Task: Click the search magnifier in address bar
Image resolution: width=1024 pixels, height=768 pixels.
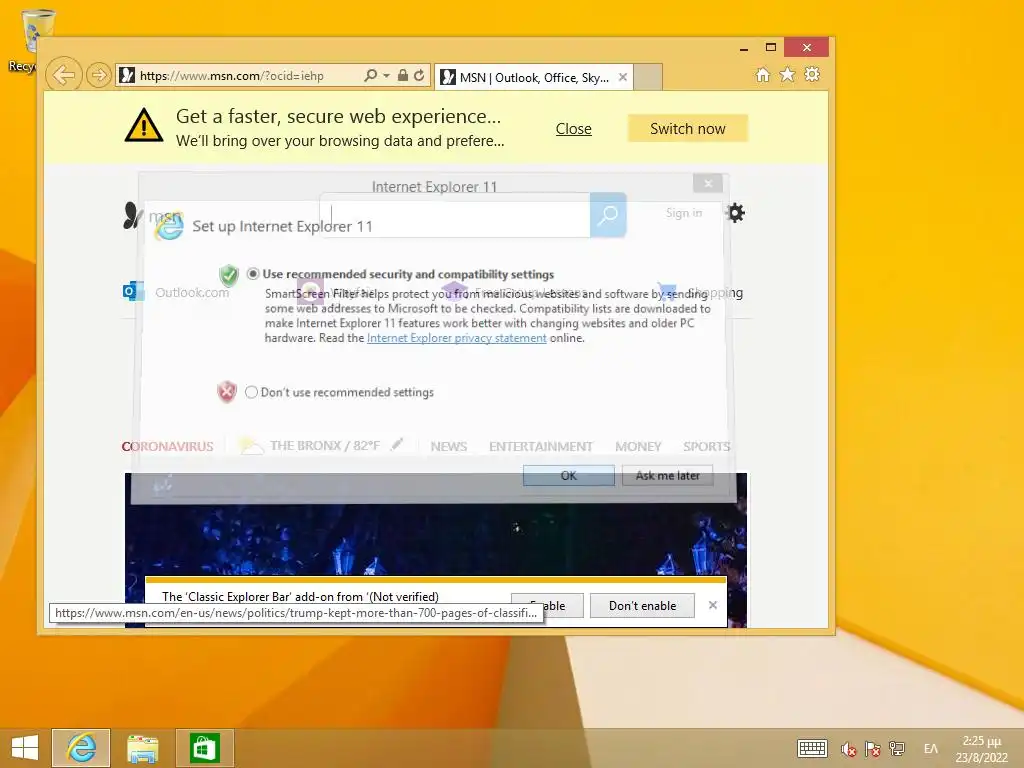Action: (x=370, y=76)
